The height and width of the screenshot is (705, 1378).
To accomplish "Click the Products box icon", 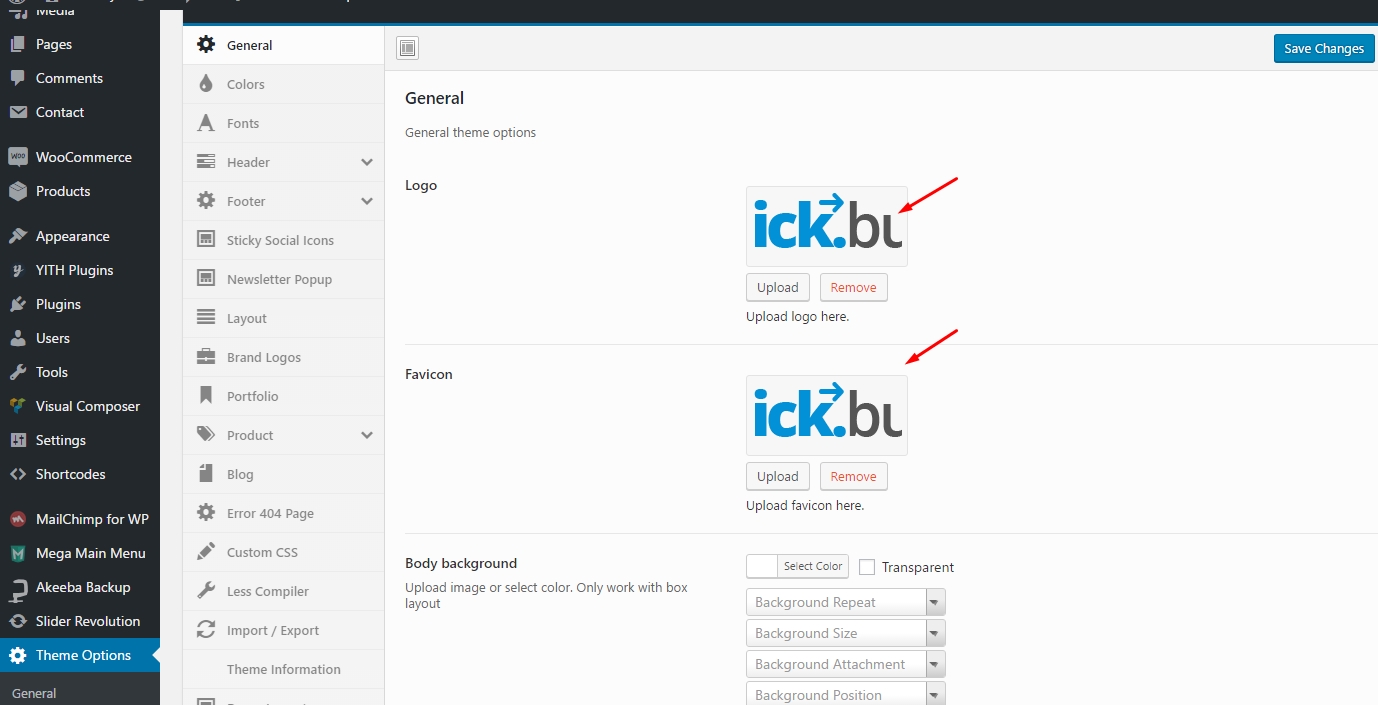I will tap(17, 191).
